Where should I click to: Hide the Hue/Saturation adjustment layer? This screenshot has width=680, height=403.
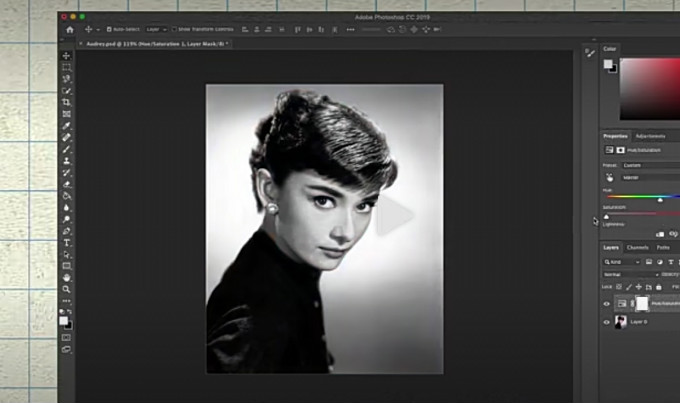[x=606, y=303]
